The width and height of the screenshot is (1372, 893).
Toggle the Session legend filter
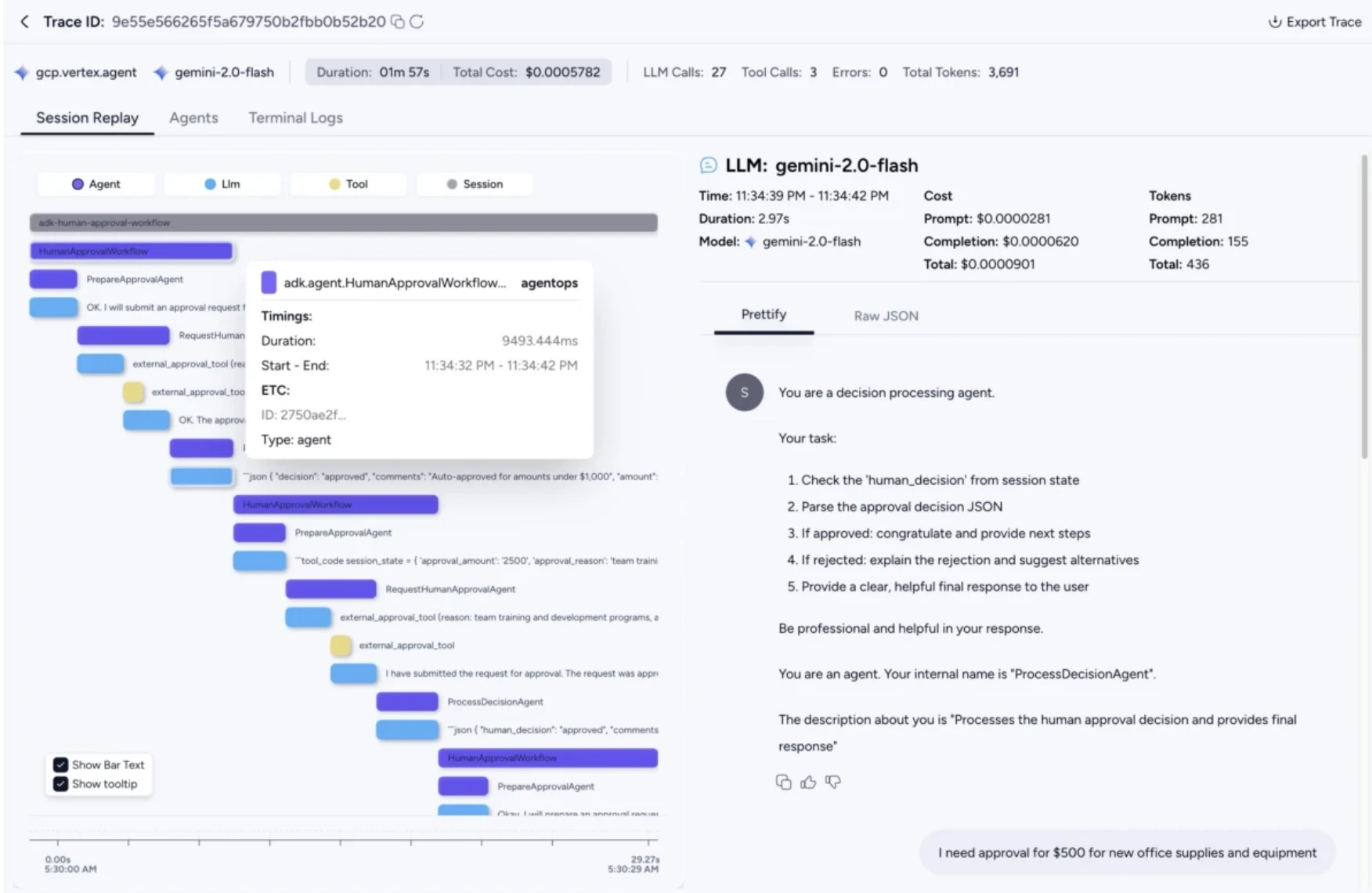pos(475,184)
